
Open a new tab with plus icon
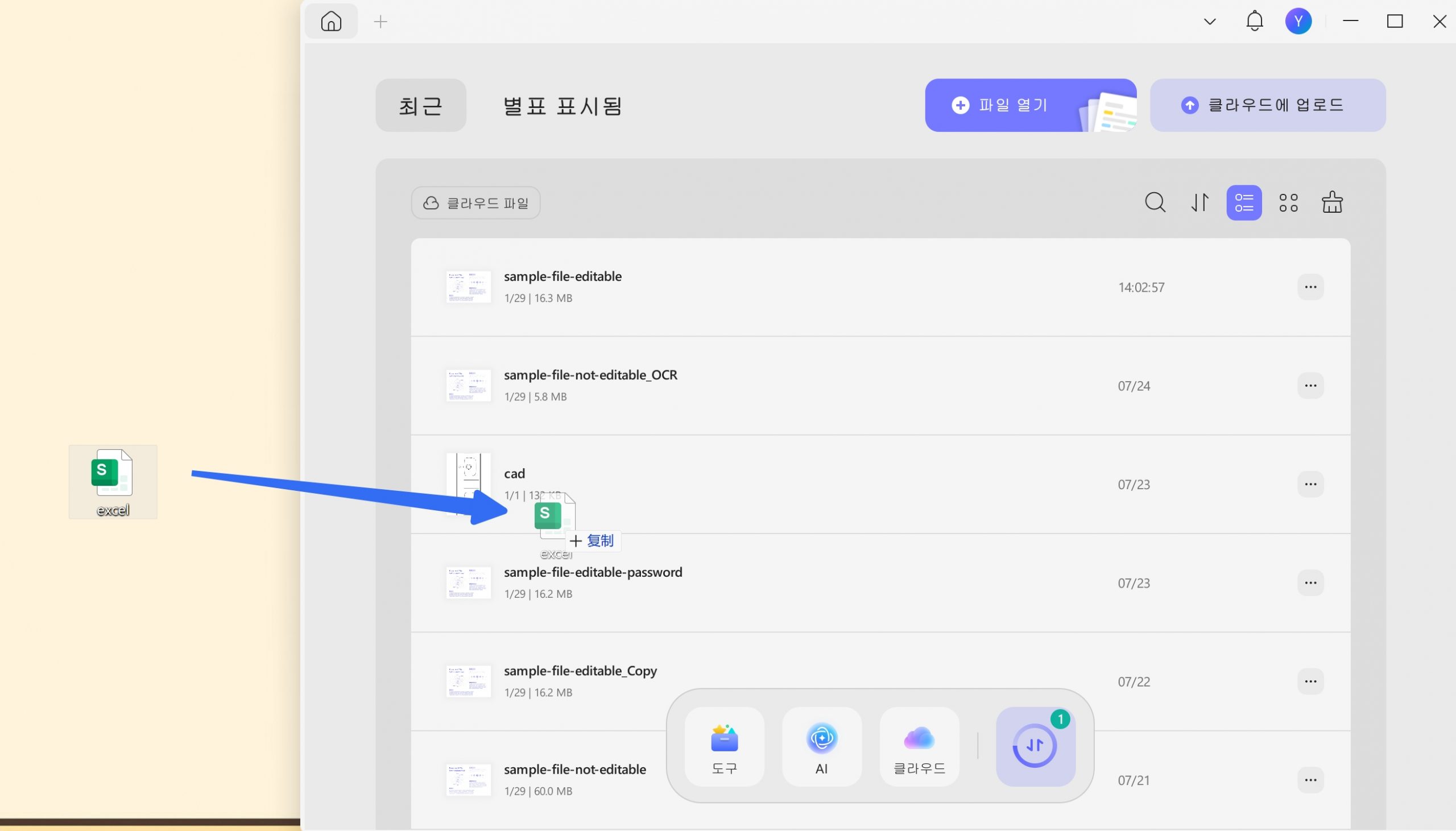tap(380, 22)
